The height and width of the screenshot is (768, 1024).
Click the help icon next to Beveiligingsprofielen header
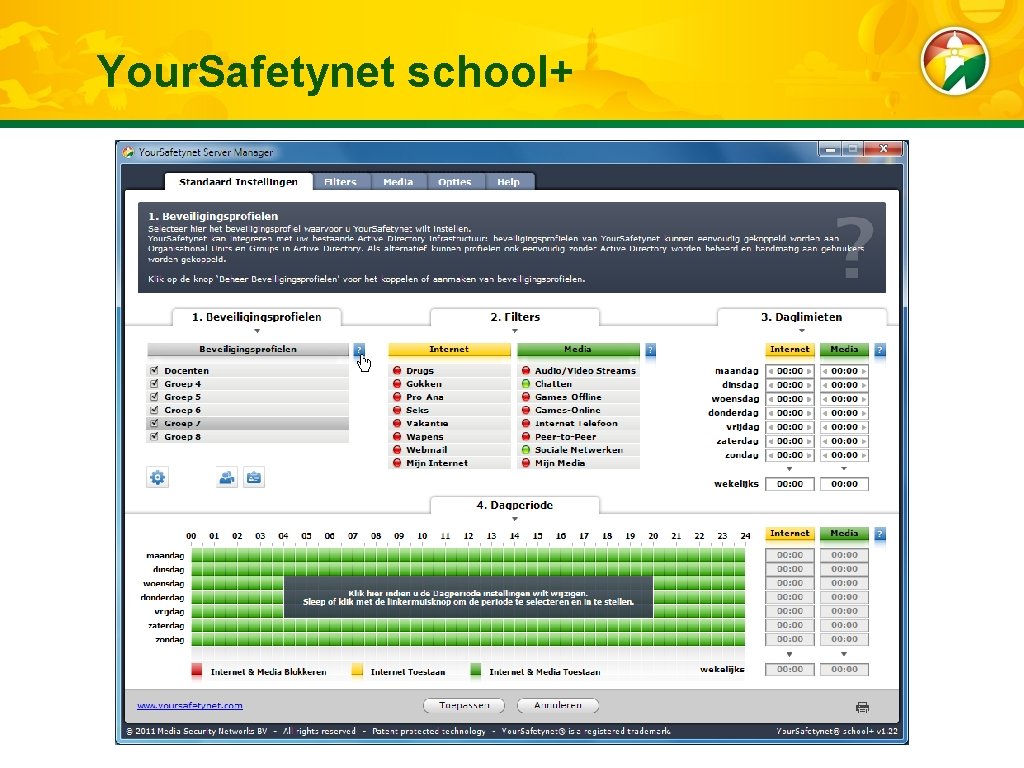pos(359,350)
